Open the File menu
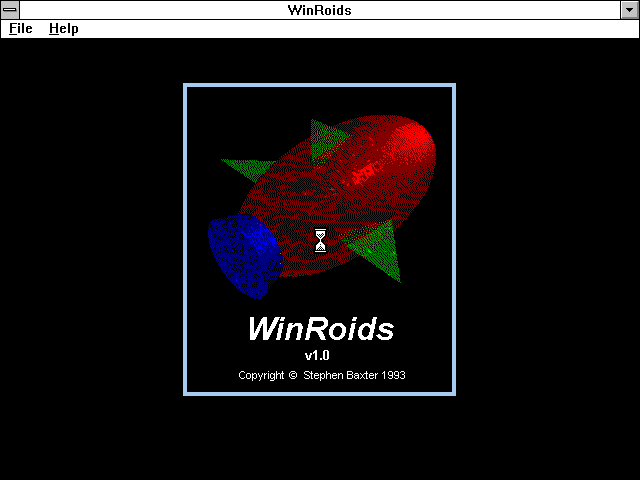Image resolution: width=640 pixels, height=480 pixels. click(21, 29)
